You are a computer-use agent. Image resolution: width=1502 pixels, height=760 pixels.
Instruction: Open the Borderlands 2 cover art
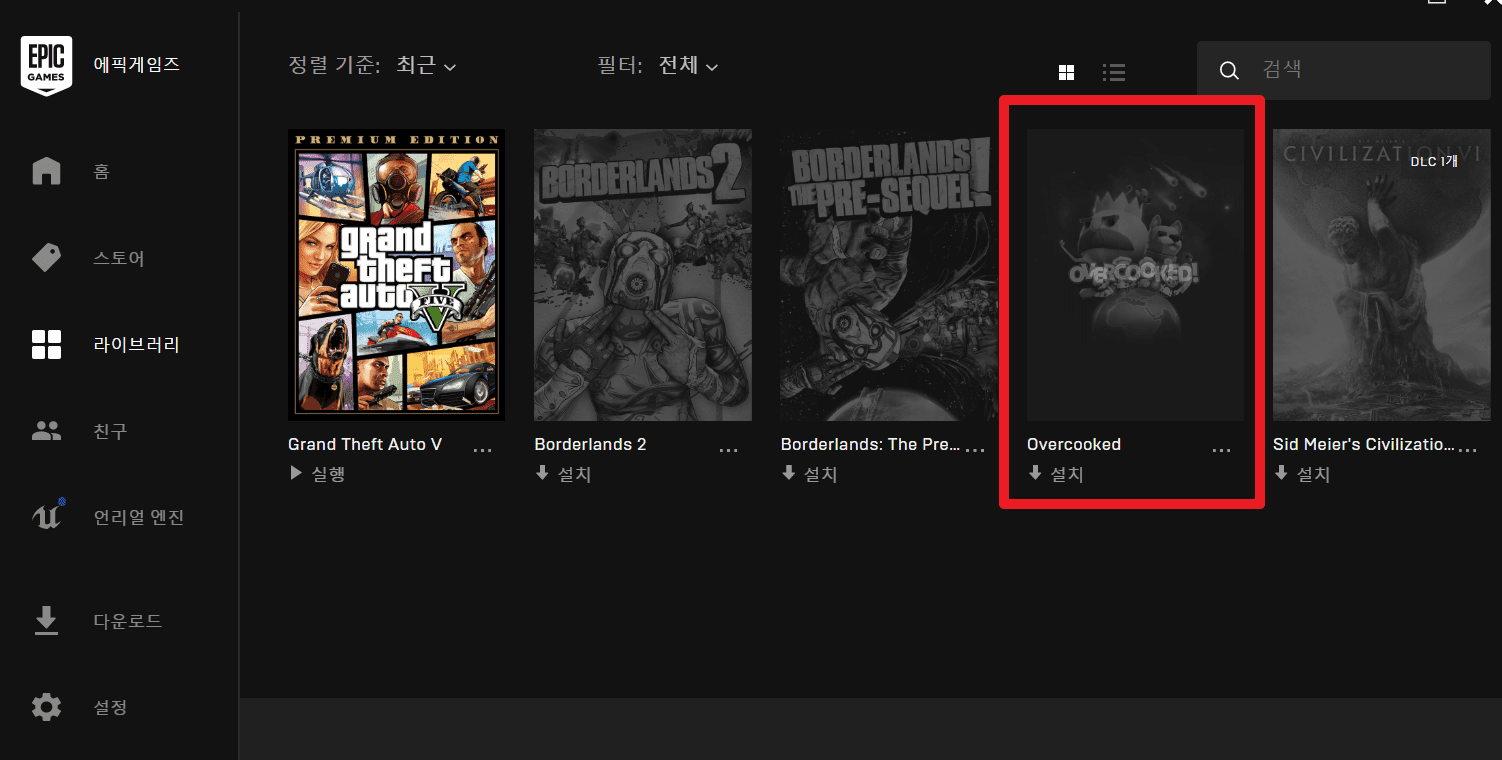coord(643,274)
